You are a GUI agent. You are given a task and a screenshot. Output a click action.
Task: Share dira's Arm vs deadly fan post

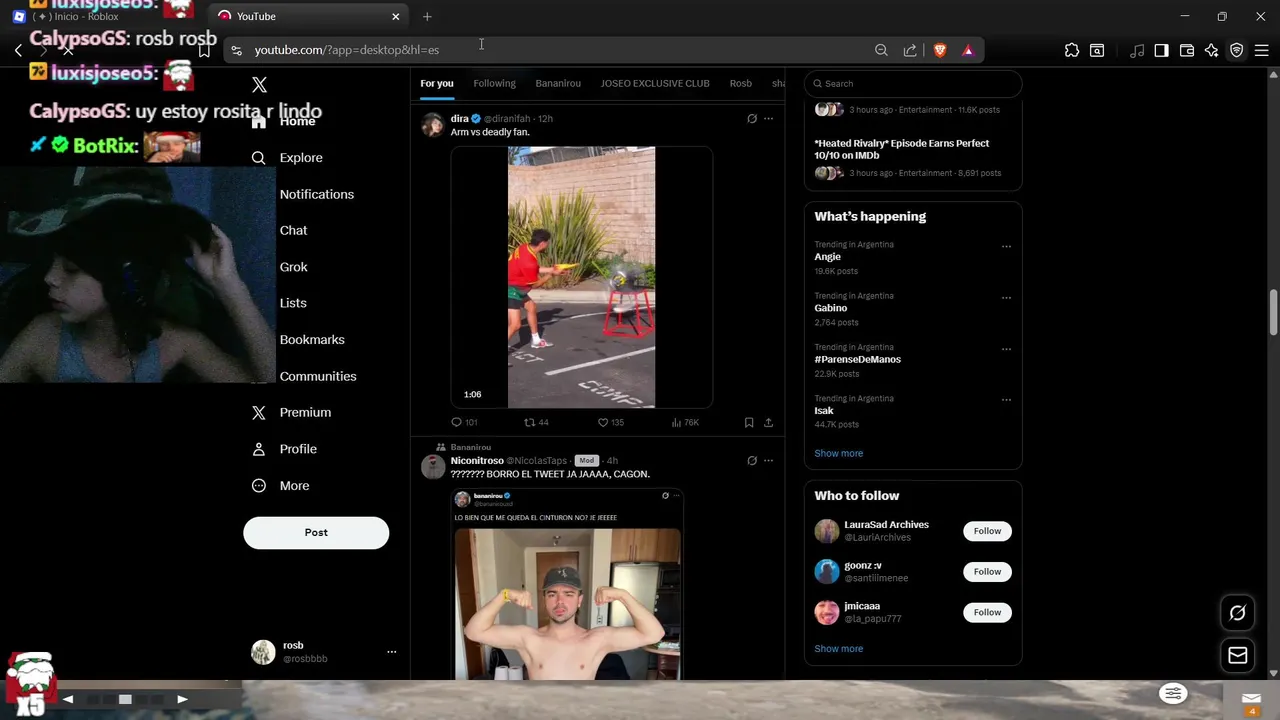tap(768, 423)
